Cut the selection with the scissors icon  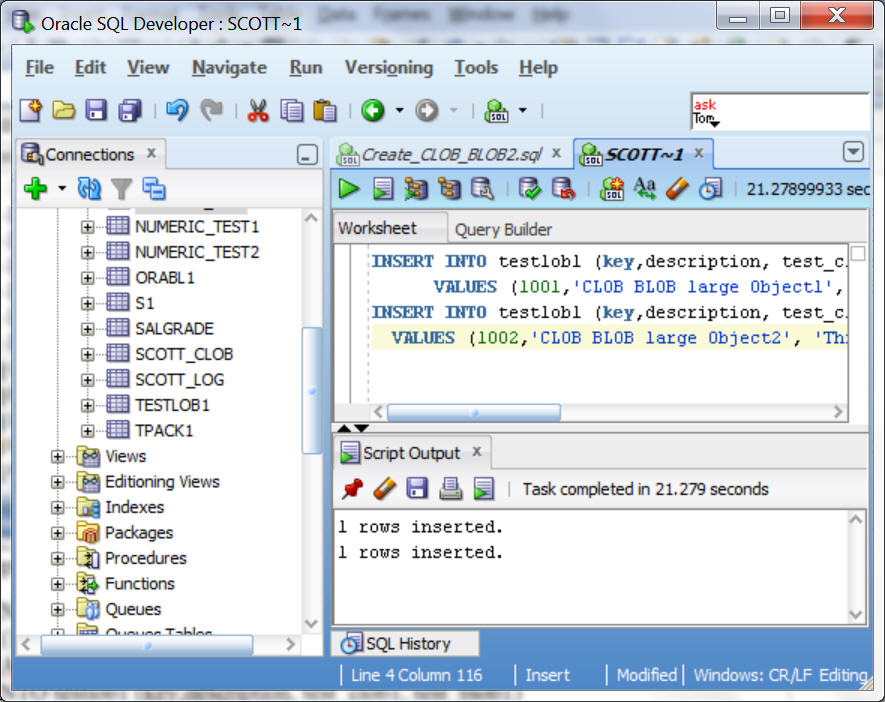pos(258,110)
